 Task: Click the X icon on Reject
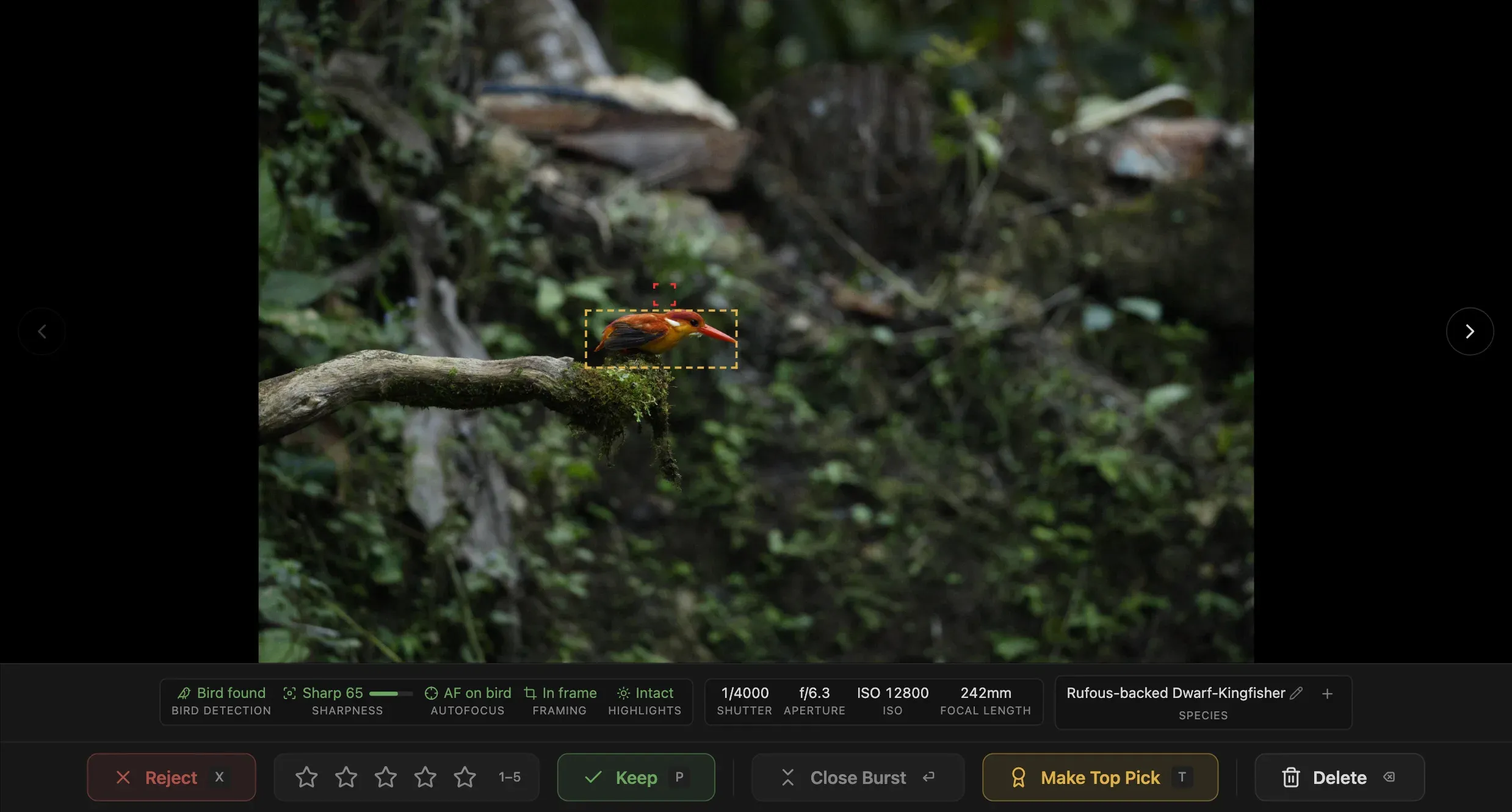(123, 777)
